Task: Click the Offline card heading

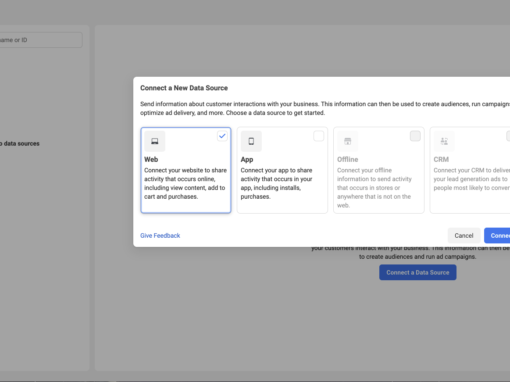Action: tap(348, 159)
